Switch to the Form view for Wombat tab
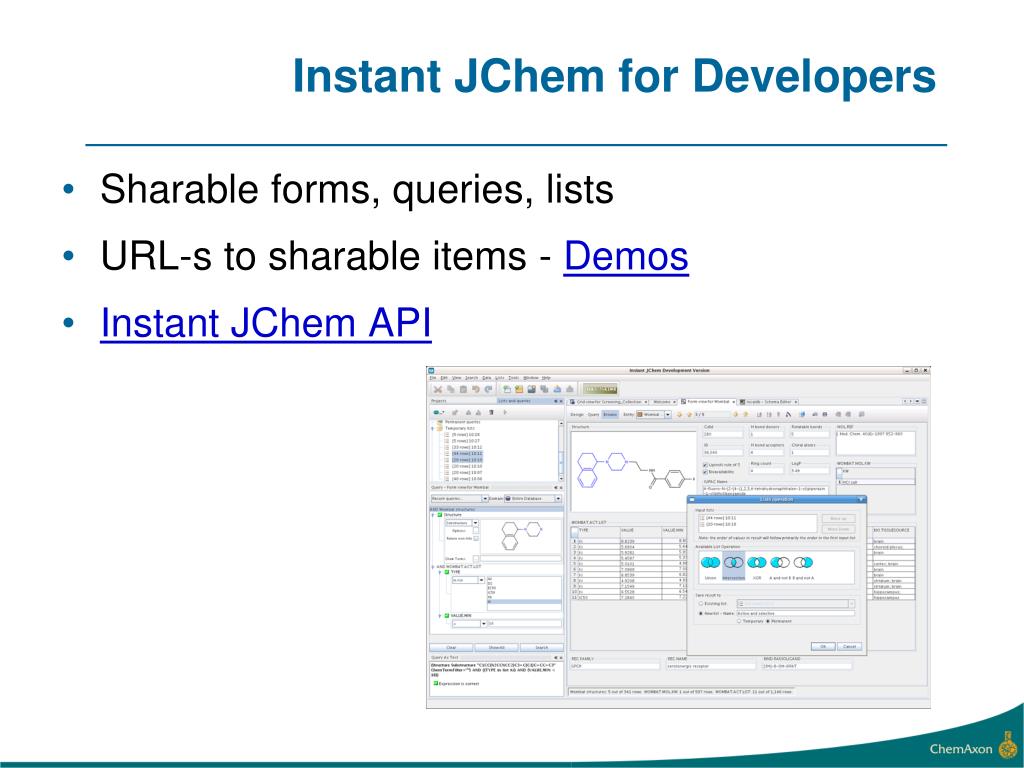The height and width of the screenshot is (768, 1024). pos(708,402)
